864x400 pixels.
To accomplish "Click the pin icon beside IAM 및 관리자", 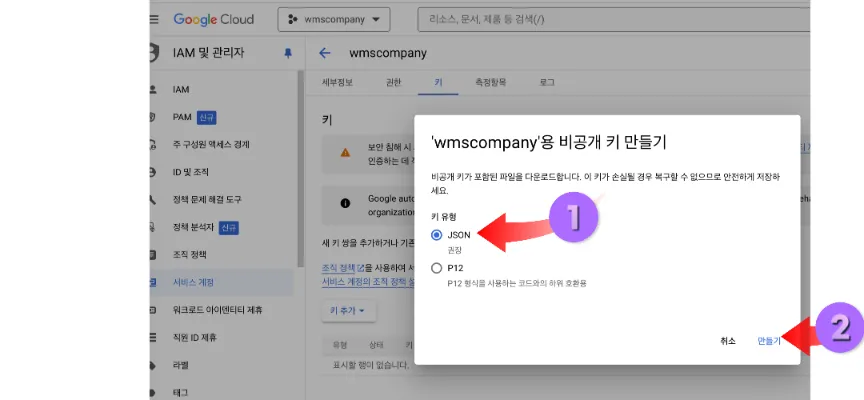I will pos(288,53).
